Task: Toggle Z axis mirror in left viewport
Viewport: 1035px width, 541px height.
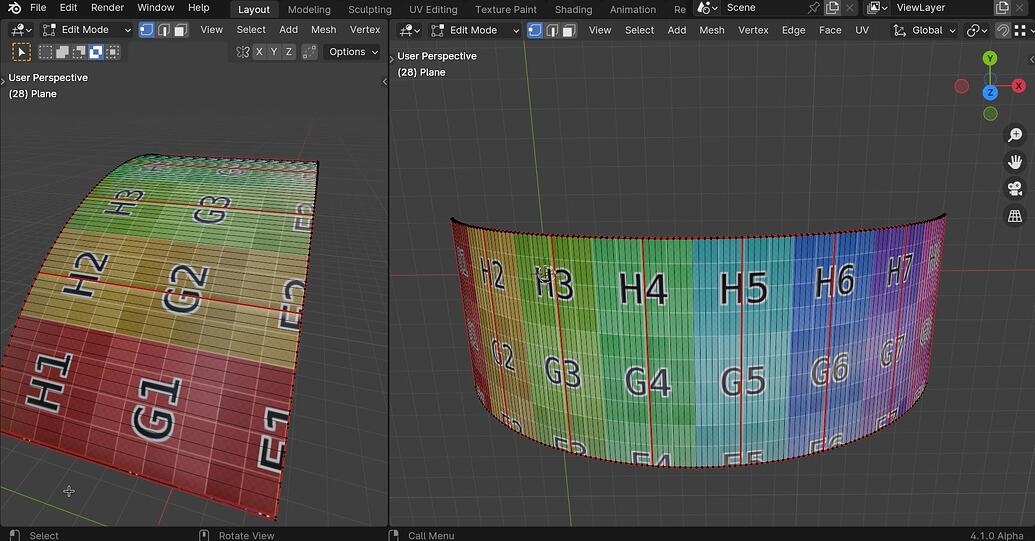Action: (x=288, y=52)
